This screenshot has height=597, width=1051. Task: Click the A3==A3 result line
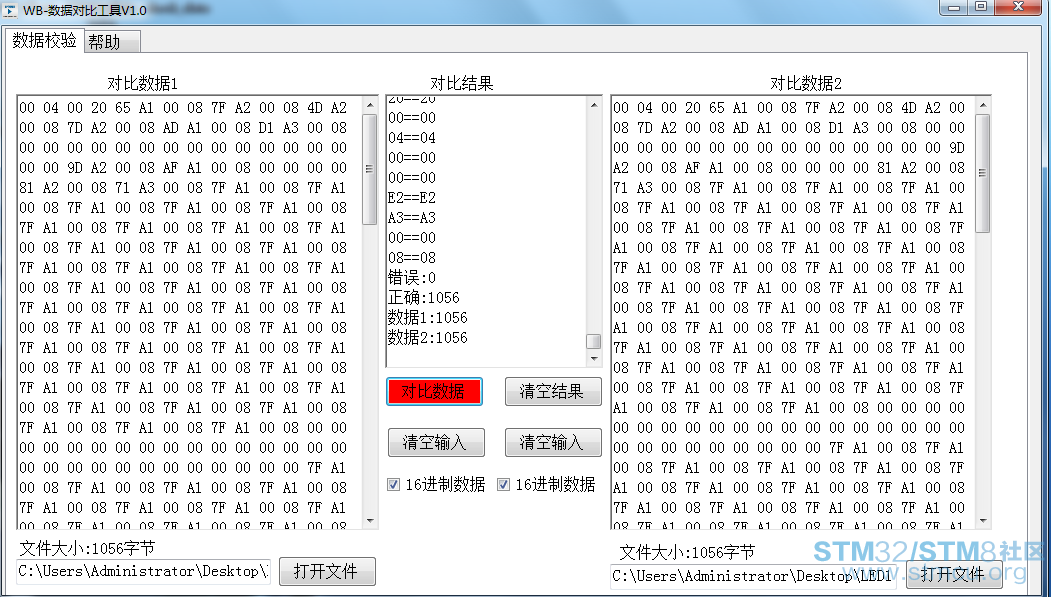click(x=412, y=218)
